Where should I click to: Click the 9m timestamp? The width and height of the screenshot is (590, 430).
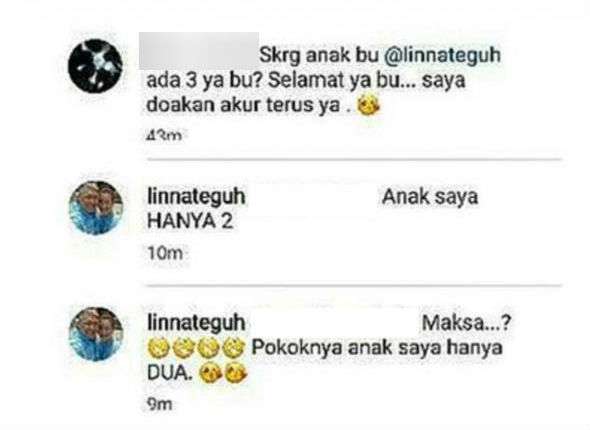pyautogui.click(x=160, y=404)
